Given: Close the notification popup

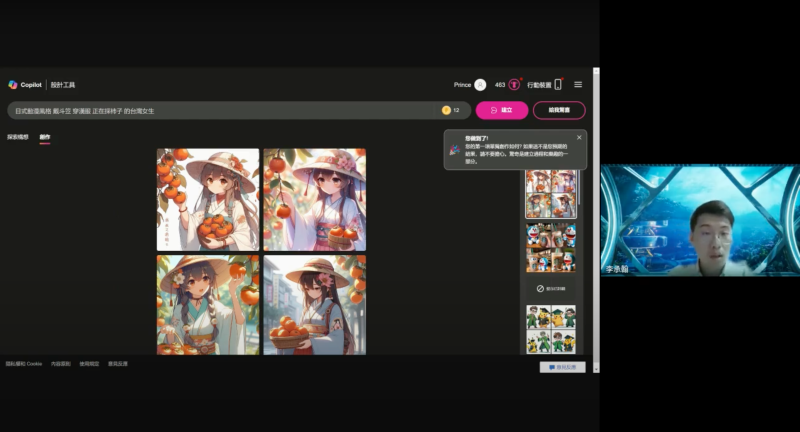Looking at the screenshot, I should coord(578,137).
